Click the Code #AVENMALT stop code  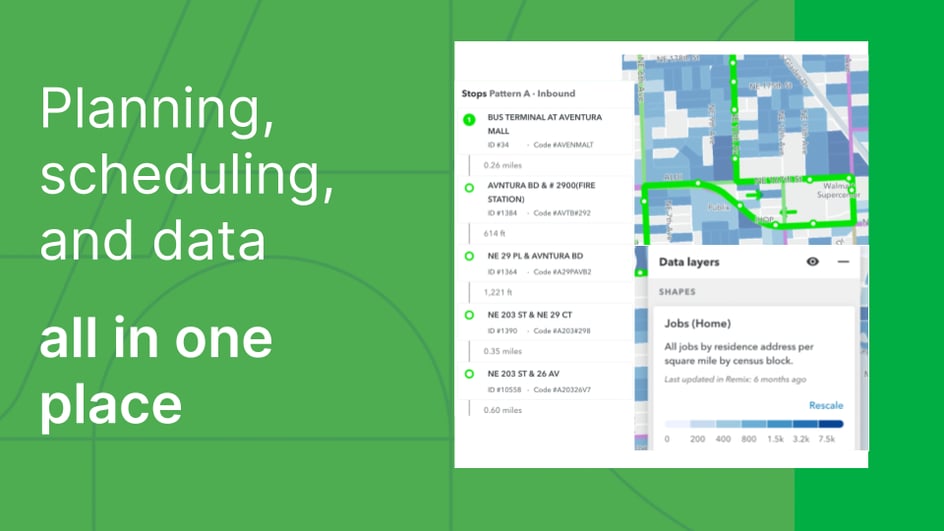pyautogui.click(x=563, y=144)
